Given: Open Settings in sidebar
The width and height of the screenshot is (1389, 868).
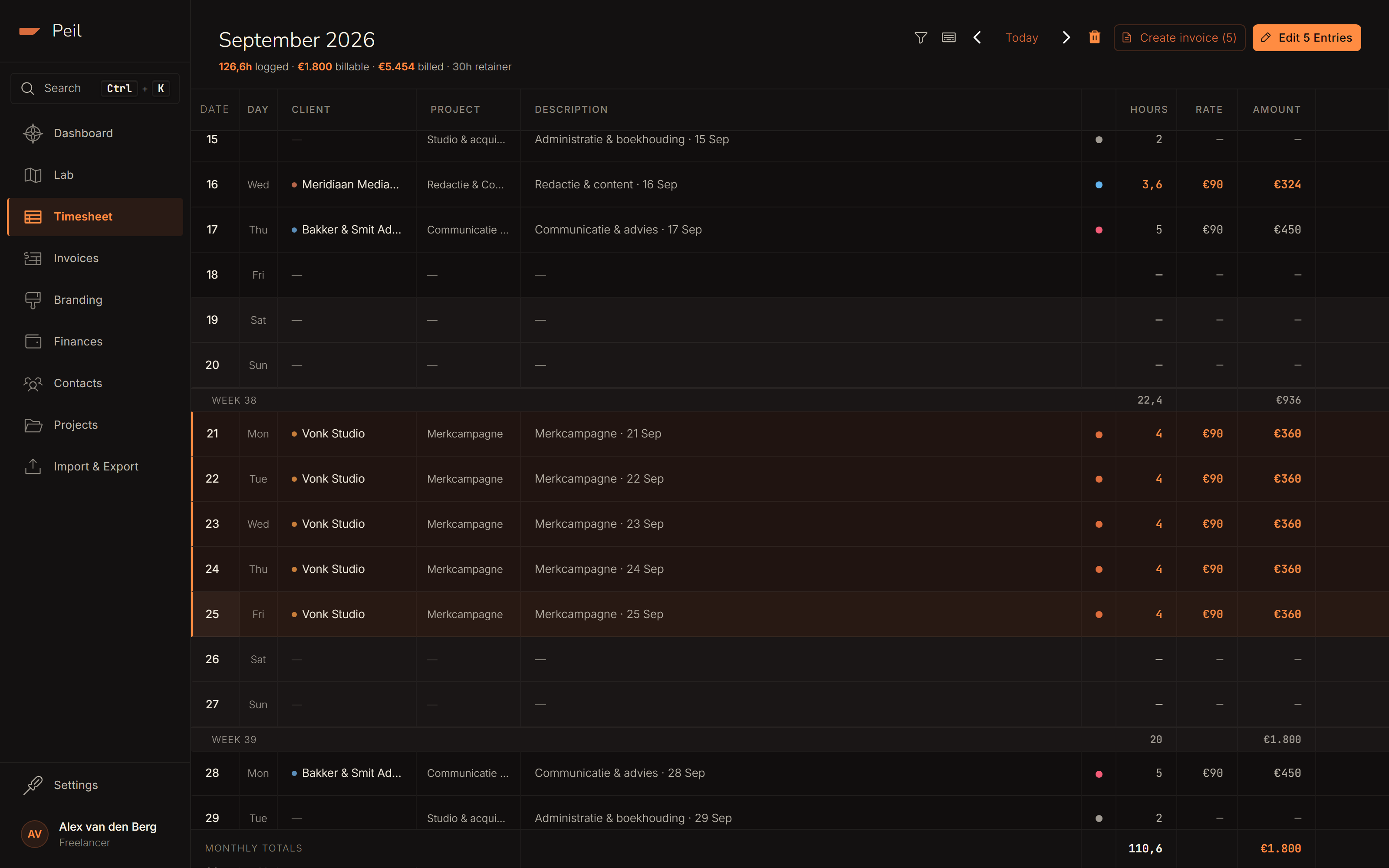Looking at the screenshot, I should (x=95, y=785).
